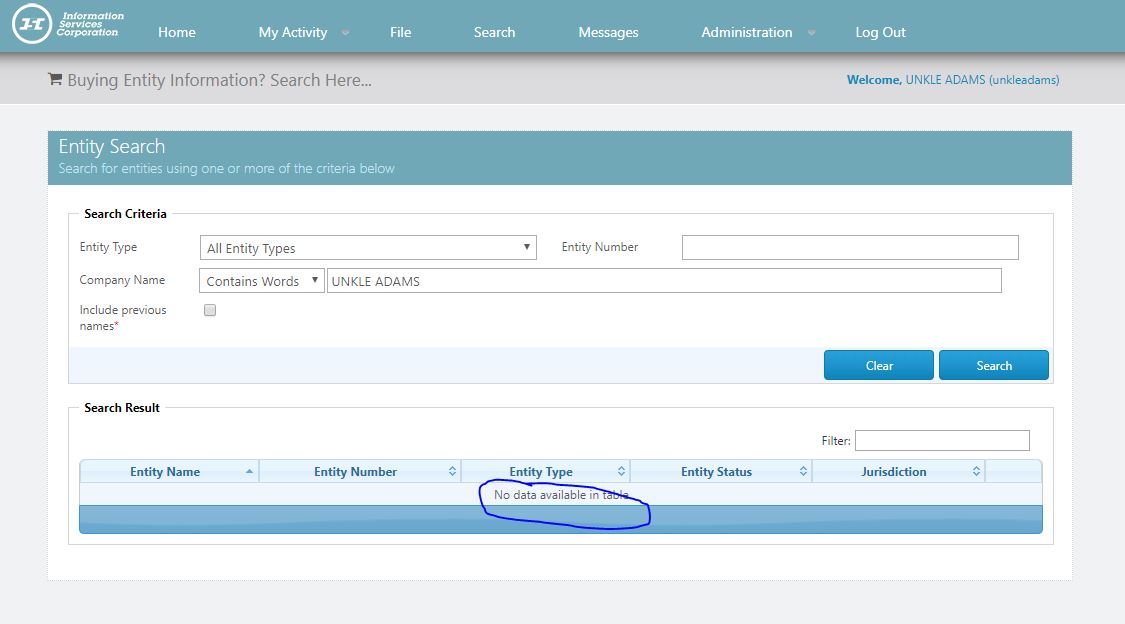Open the Search menu in navbar

[494, 32]
